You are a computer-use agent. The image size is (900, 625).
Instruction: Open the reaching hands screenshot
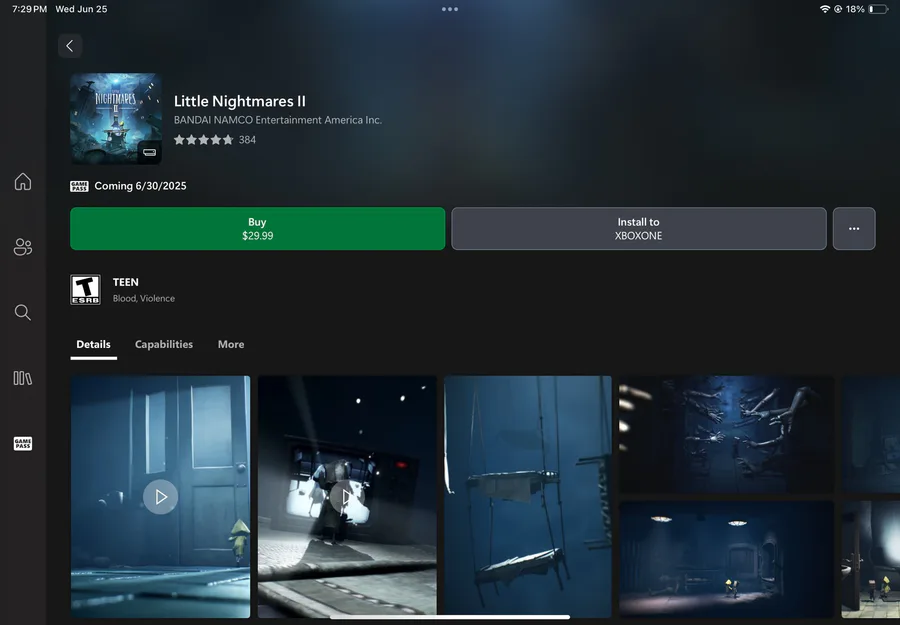[726, 434]
